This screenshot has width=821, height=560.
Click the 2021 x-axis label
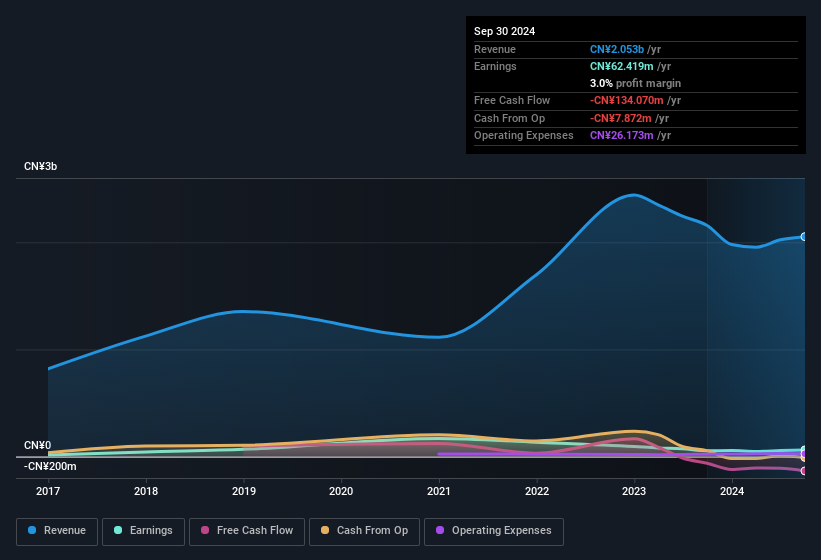point(439,491)
